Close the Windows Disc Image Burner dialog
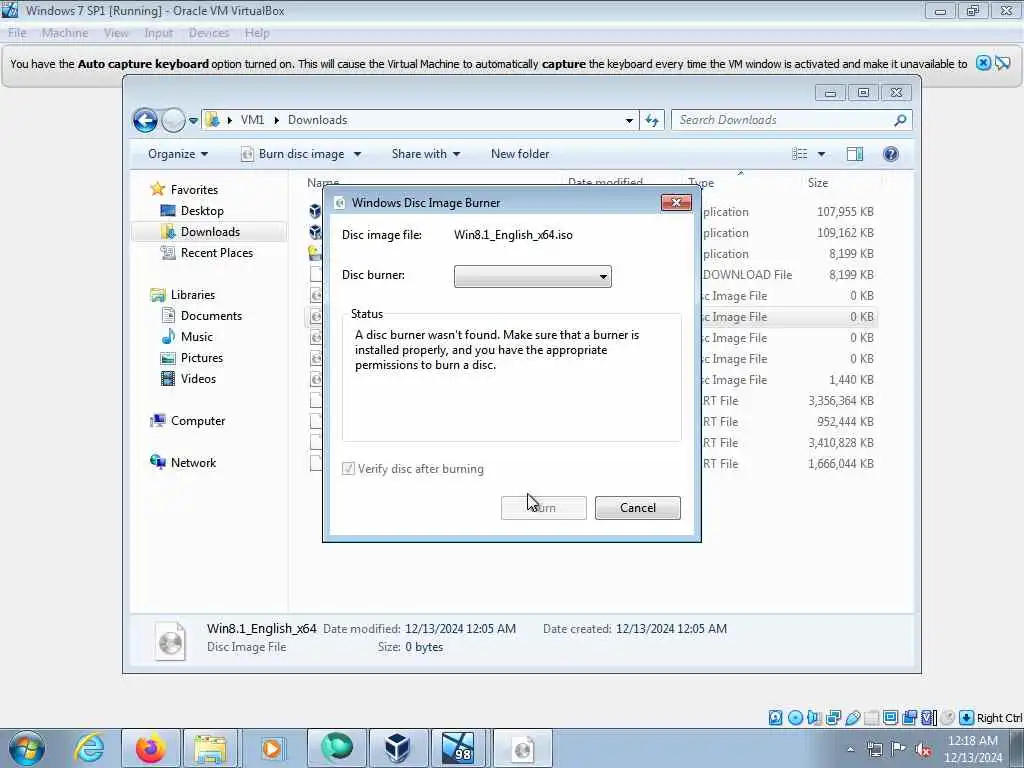This screenshot has height=768, width=1024. click(x=677, y=202)
